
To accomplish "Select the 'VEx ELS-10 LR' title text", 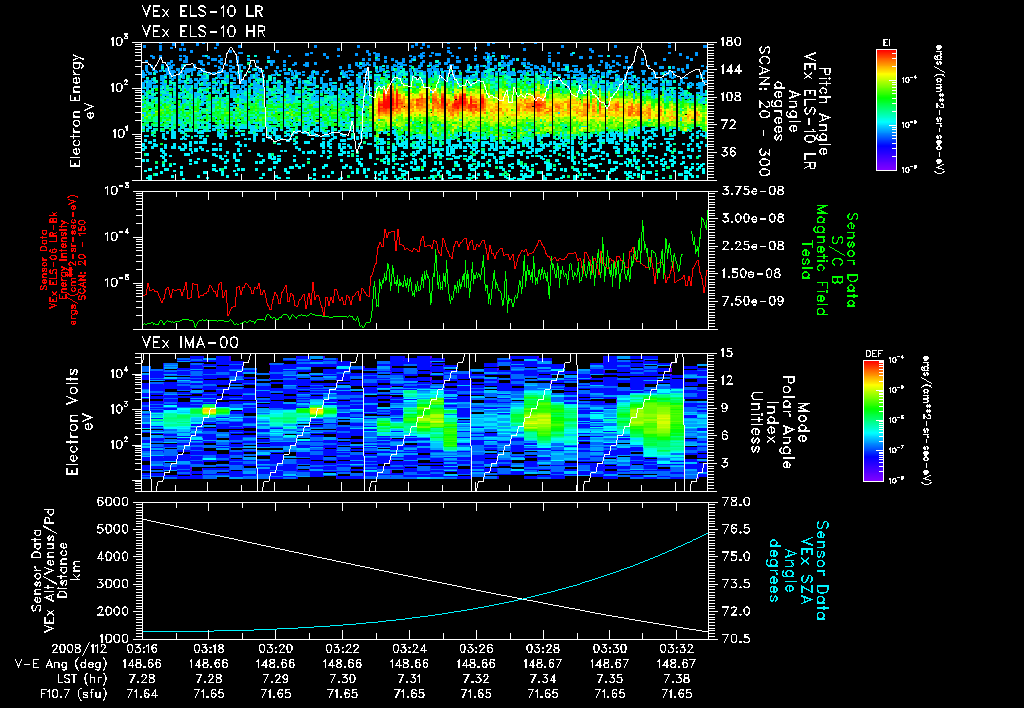I will click(202, 12).
